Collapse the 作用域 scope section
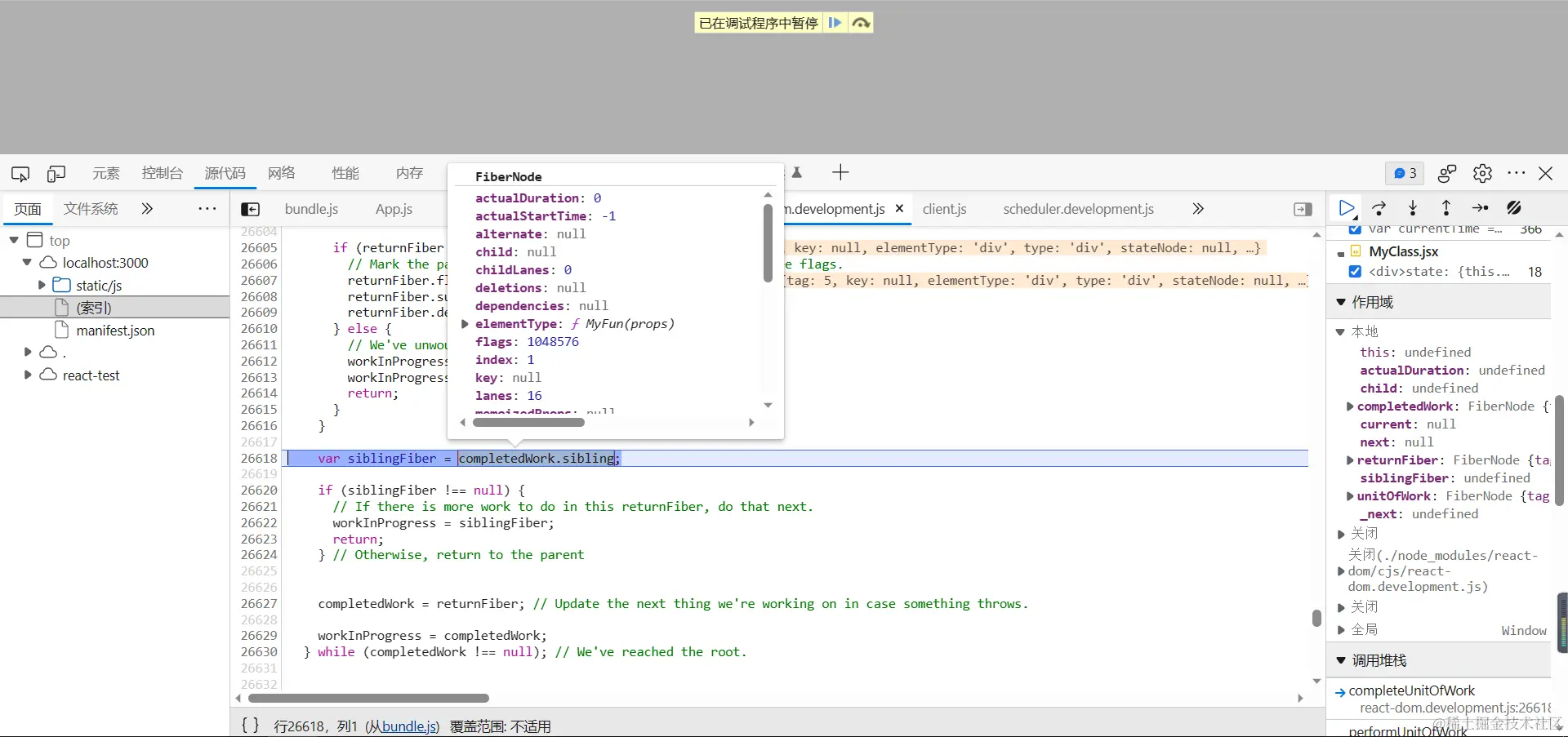Image resolution: width=1568 pixels, height=737 pixels. click(x=1341, y=302)
